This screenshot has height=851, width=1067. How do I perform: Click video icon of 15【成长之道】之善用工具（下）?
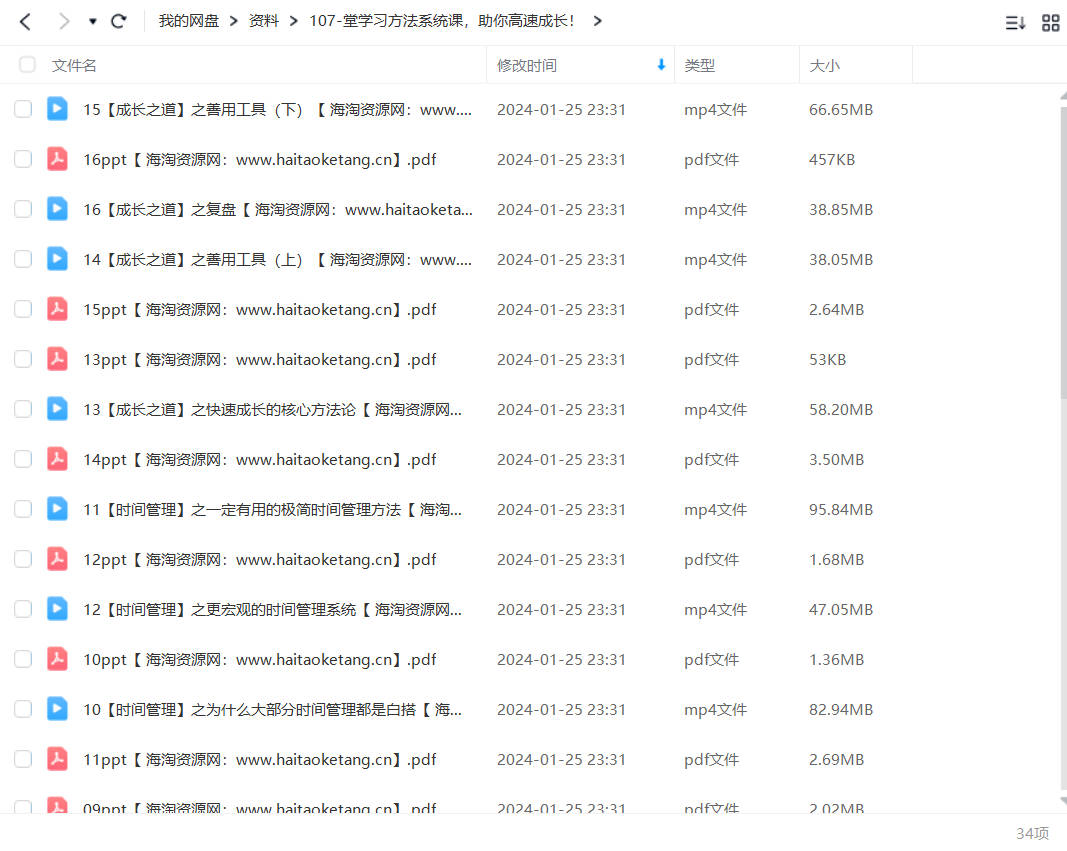[57, 109]
